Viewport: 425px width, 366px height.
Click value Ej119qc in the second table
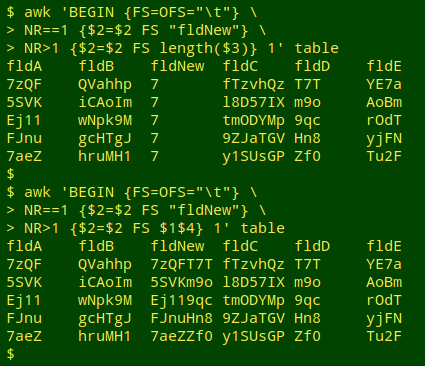[x=181, y=300]
